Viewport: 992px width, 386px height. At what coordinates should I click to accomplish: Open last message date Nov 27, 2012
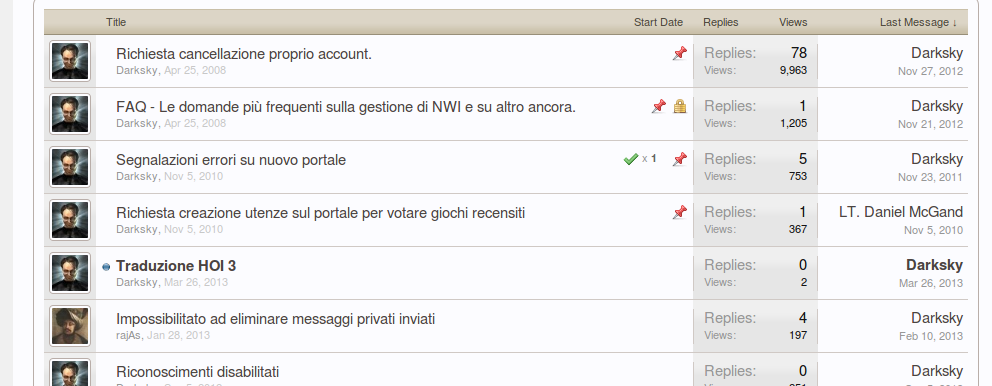[930, 72]
